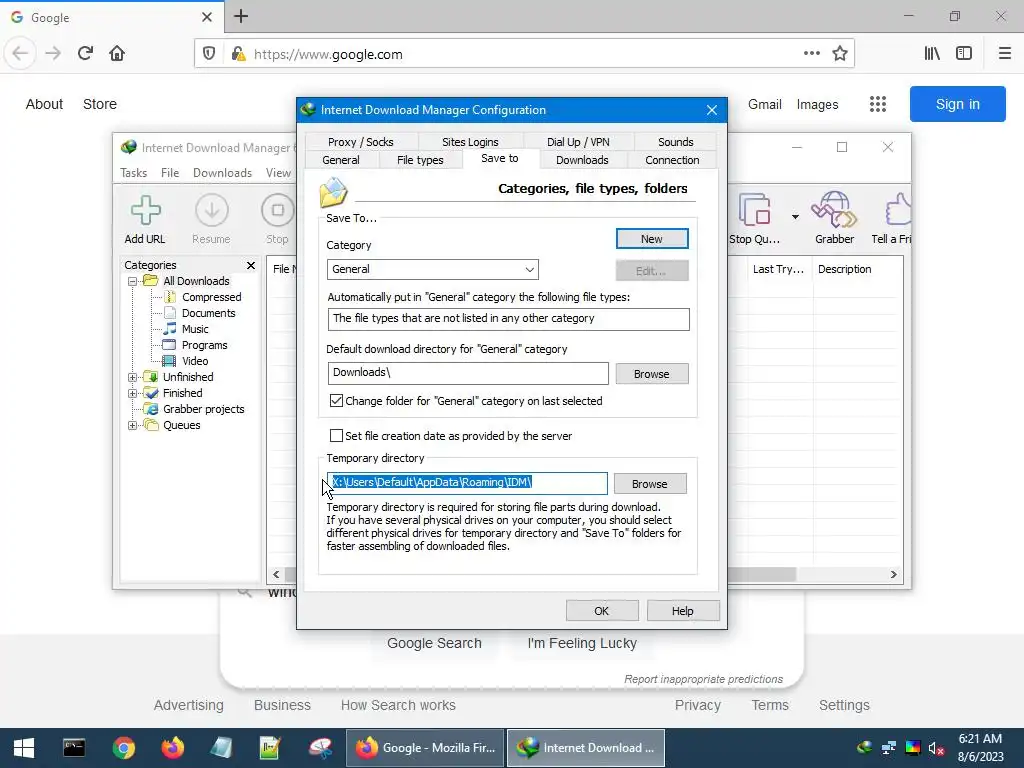
Task: Expand the Unfinished tree node
Action: (x=133, y=377)
